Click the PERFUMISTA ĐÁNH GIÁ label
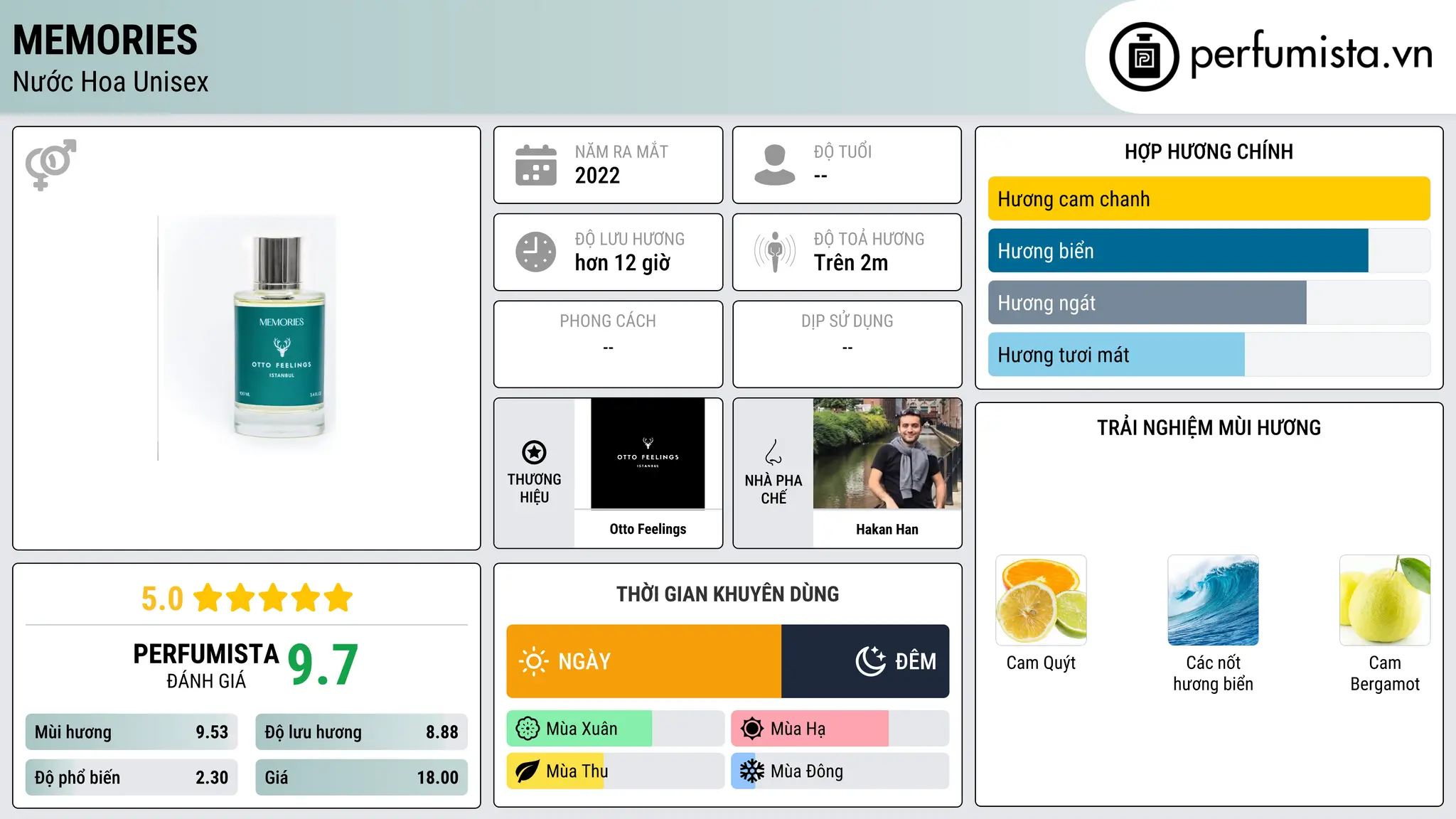 206,665
